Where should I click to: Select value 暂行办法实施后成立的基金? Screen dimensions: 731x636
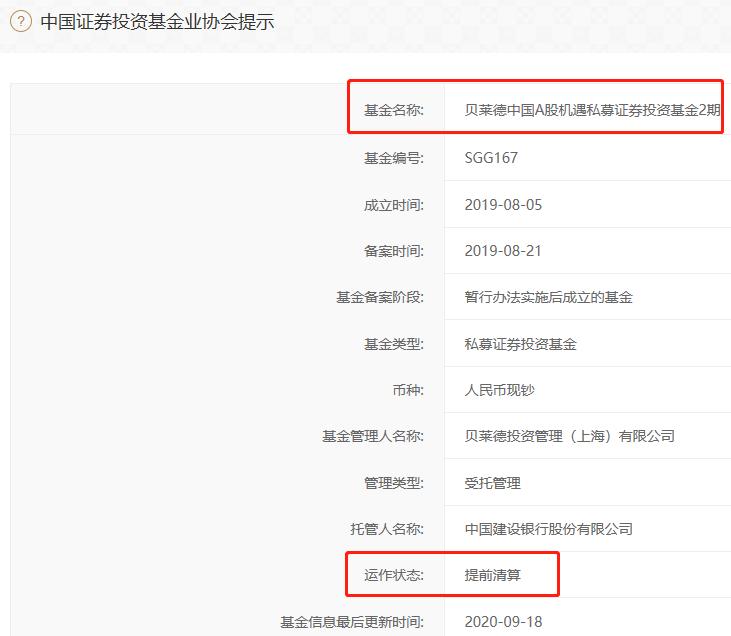548,297
